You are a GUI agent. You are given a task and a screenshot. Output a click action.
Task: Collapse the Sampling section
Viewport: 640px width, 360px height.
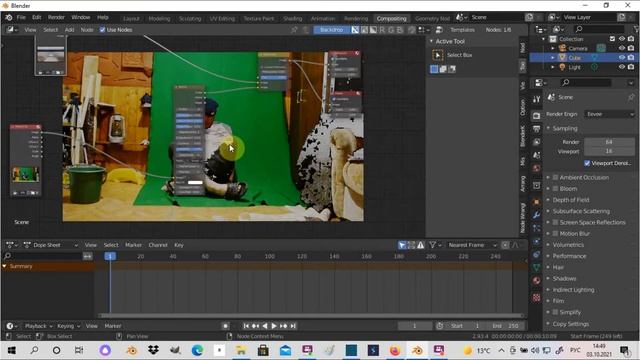click(549, 128)
